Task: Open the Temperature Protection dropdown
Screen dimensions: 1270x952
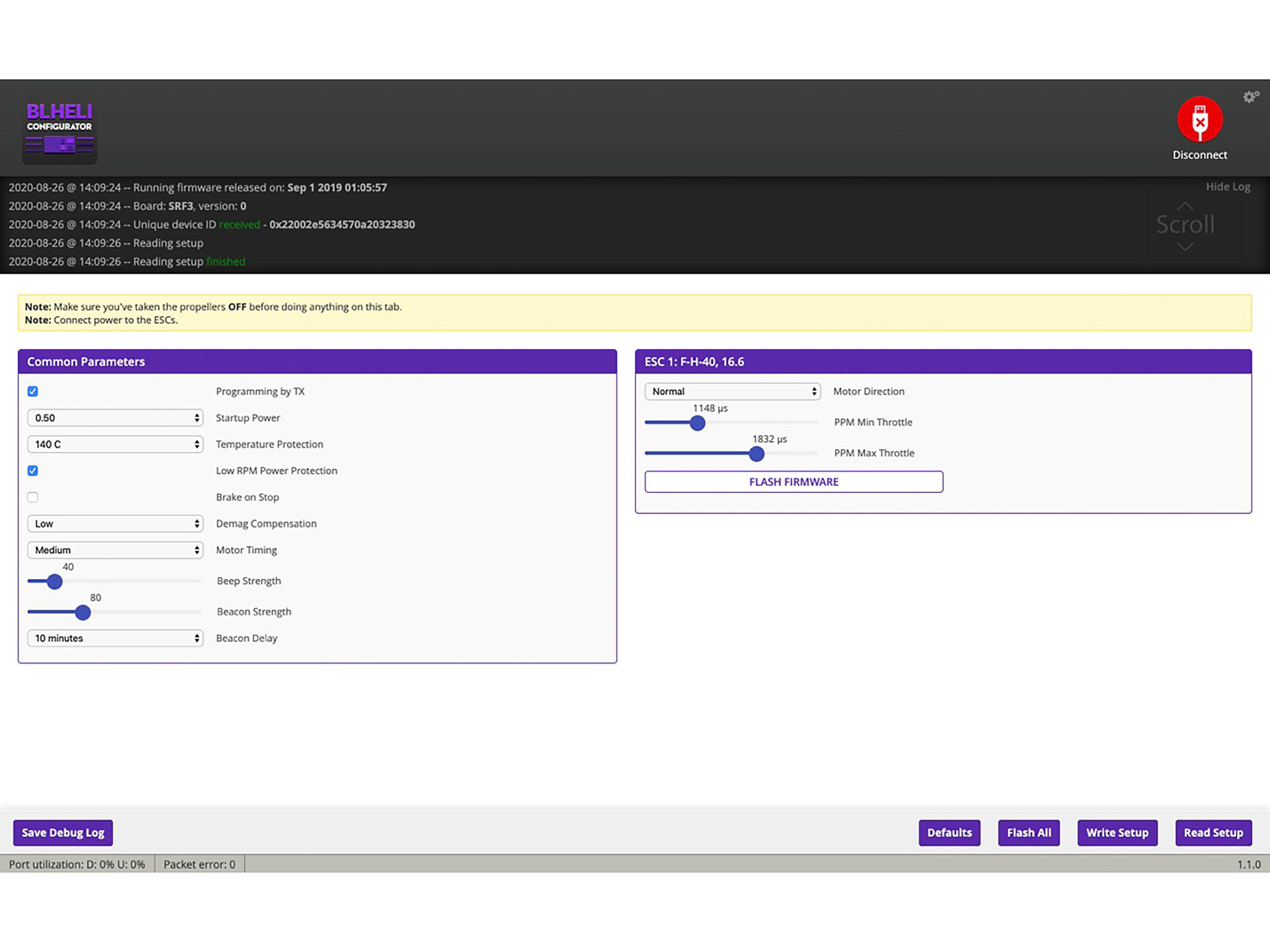Action: pos(115,444)
